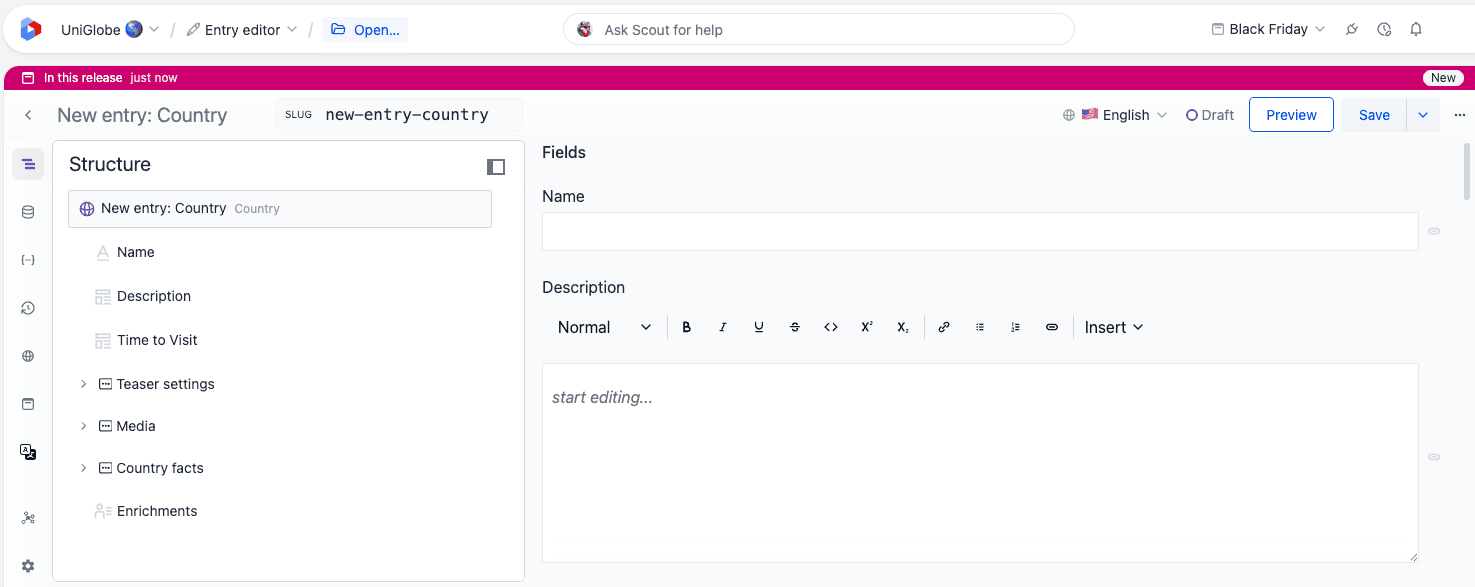Viewport: 1475px width, 587px height.
Task: Expand the Teaser settings group
Action: tap(84, 384)
